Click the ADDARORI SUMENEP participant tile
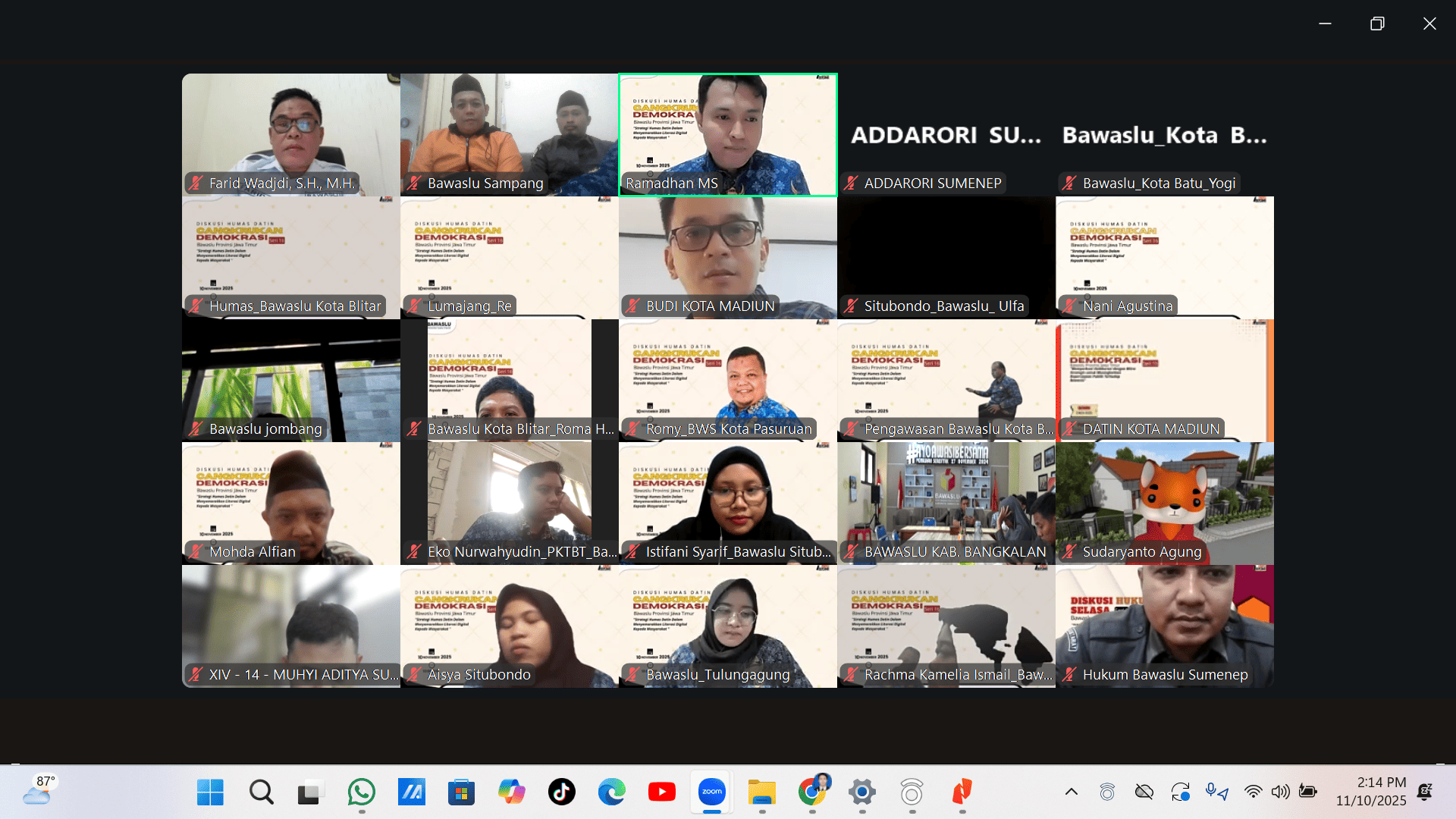Screen dimensions: 1456x819 (x=946, y=135)
